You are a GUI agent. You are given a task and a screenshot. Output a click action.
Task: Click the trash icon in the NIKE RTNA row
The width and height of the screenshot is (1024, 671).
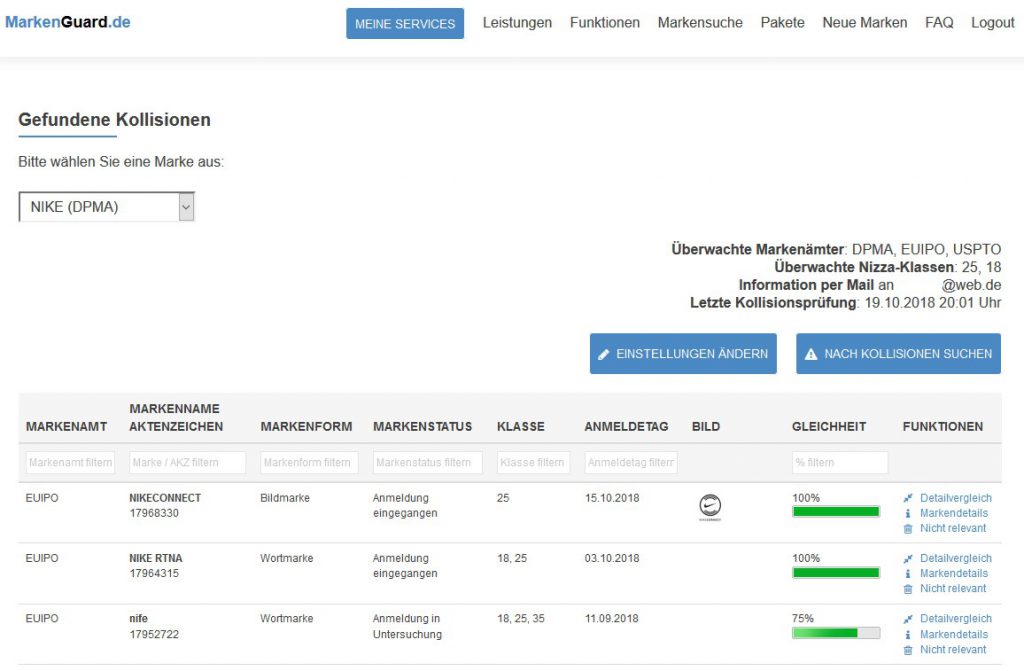[908, 589]
